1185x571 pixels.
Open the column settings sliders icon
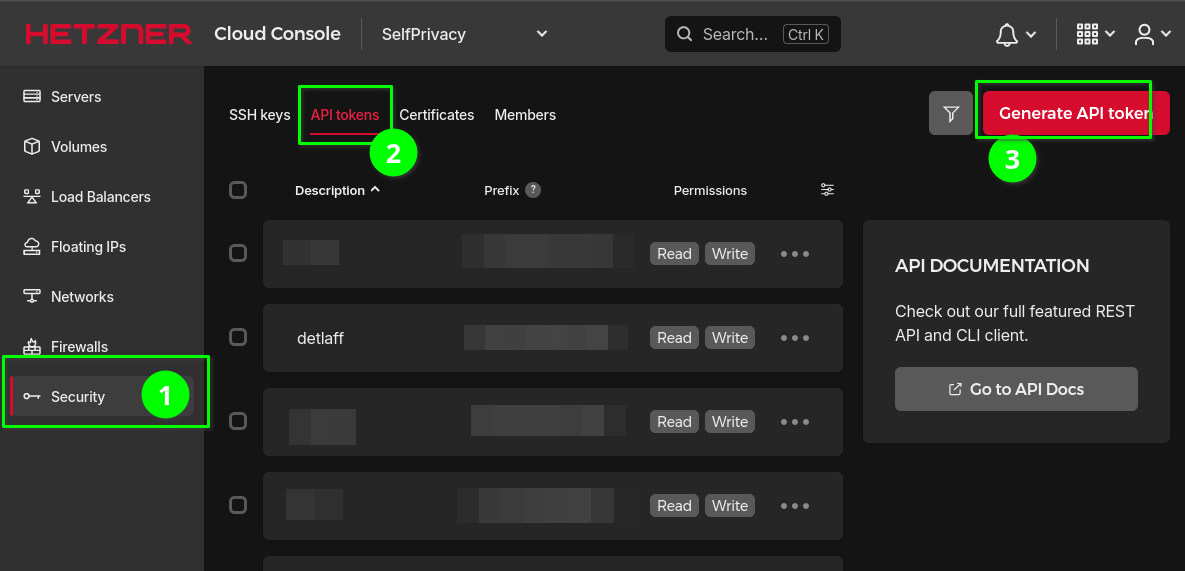pyautogui.click(x=828, y=190)
